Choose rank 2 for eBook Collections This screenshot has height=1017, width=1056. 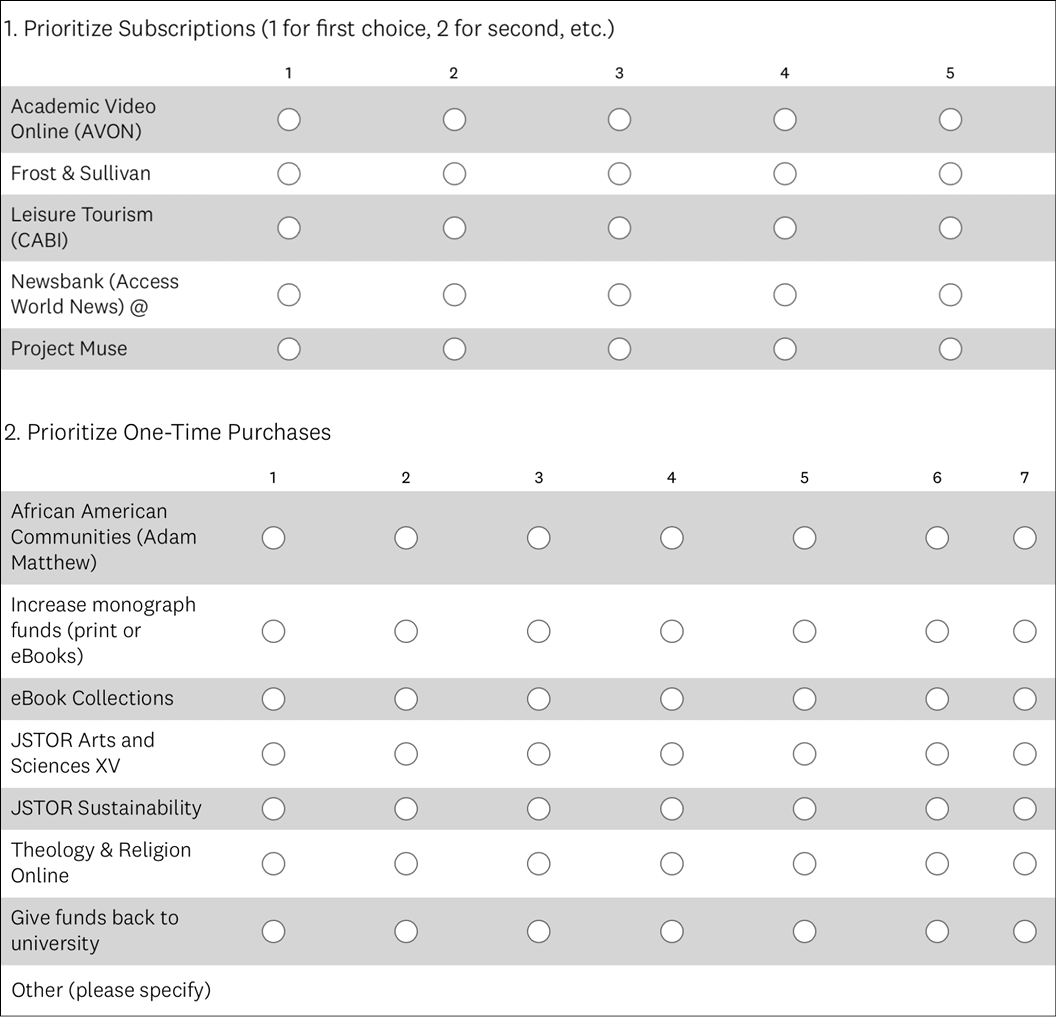point(406,699)
